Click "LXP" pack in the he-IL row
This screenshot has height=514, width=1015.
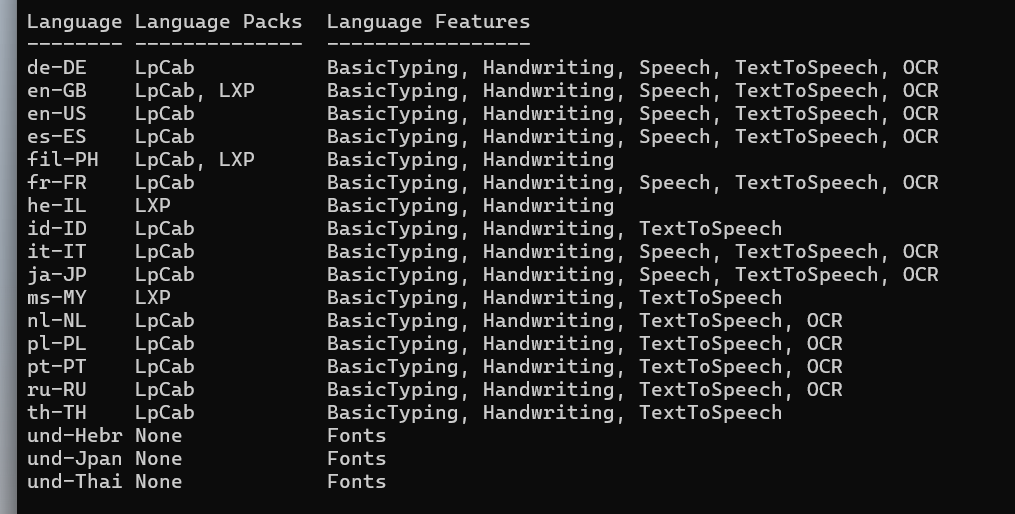pos(152,205)
